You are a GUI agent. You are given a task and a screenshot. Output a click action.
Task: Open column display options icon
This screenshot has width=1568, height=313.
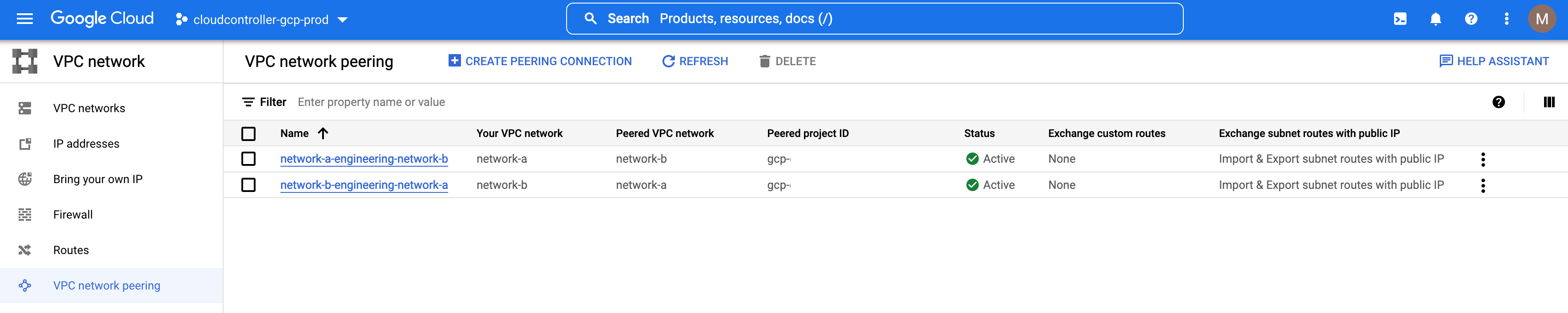point(1548,102)
